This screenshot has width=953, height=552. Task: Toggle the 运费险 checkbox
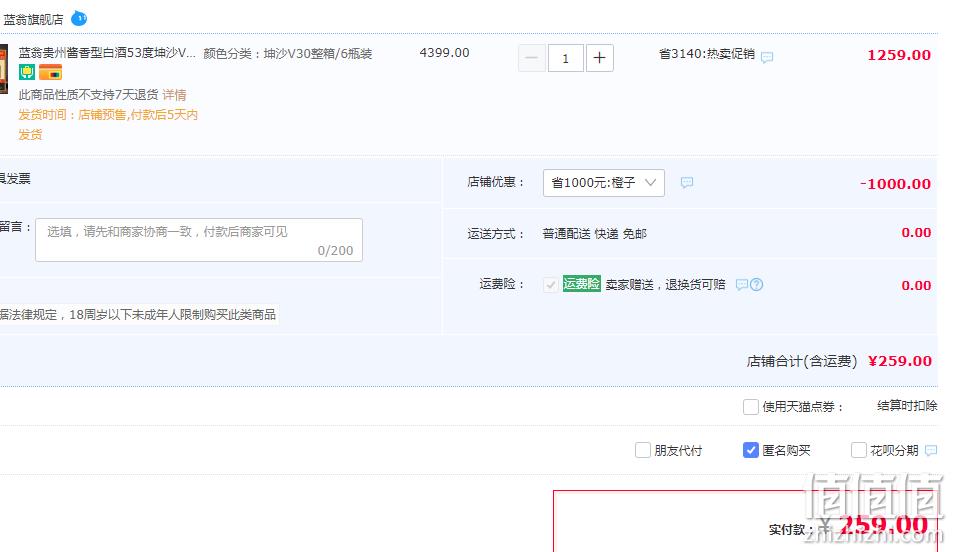(551, 285)
